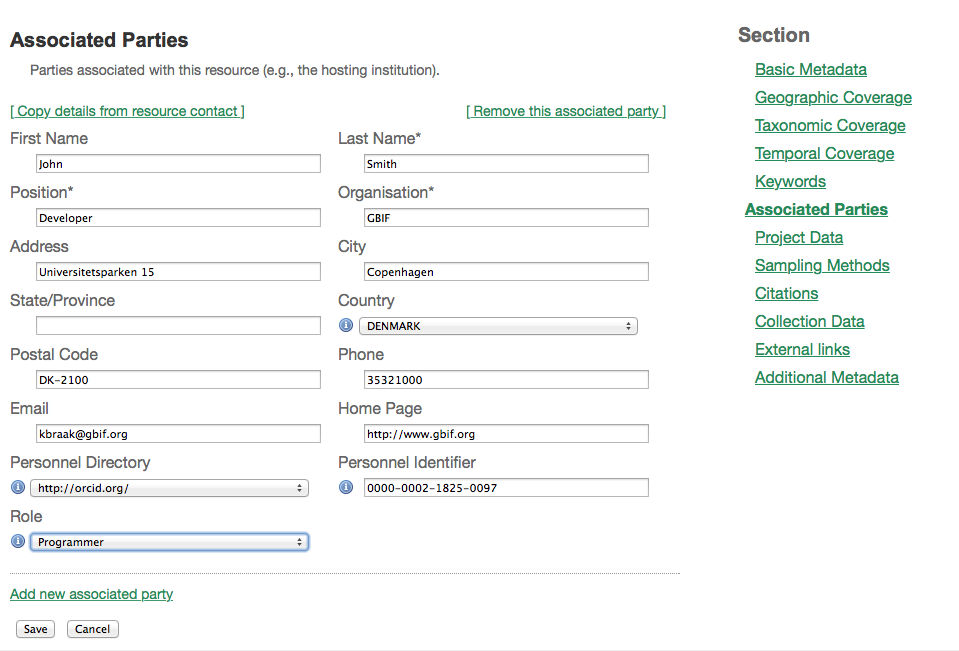Screen dimensions: 959x651
Task: Remove this associated party
Action: tap(566, 111)
